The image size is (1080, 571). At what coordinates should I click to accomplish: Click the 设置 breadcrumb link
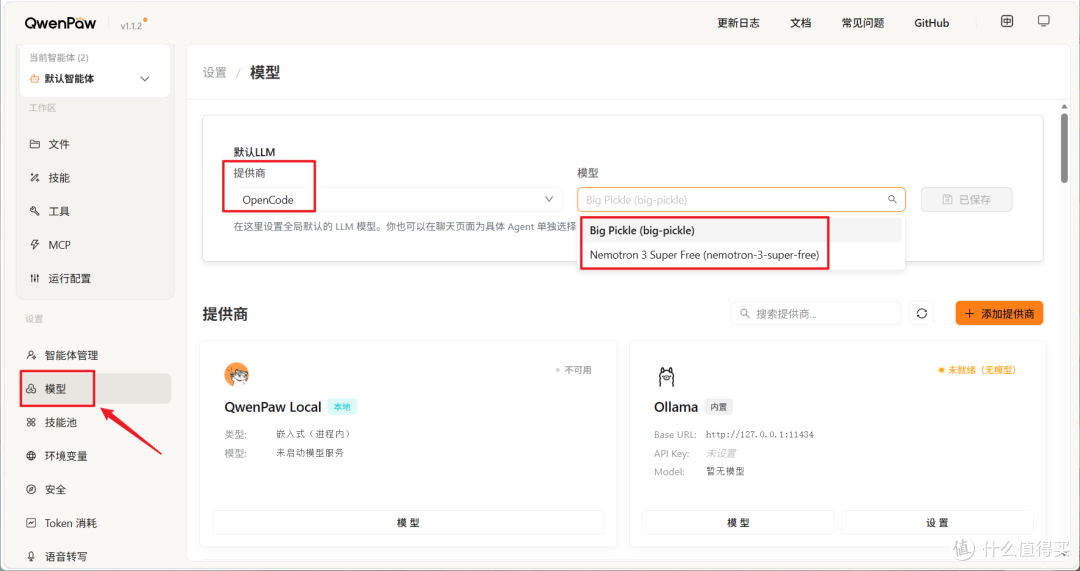[214, 72]
